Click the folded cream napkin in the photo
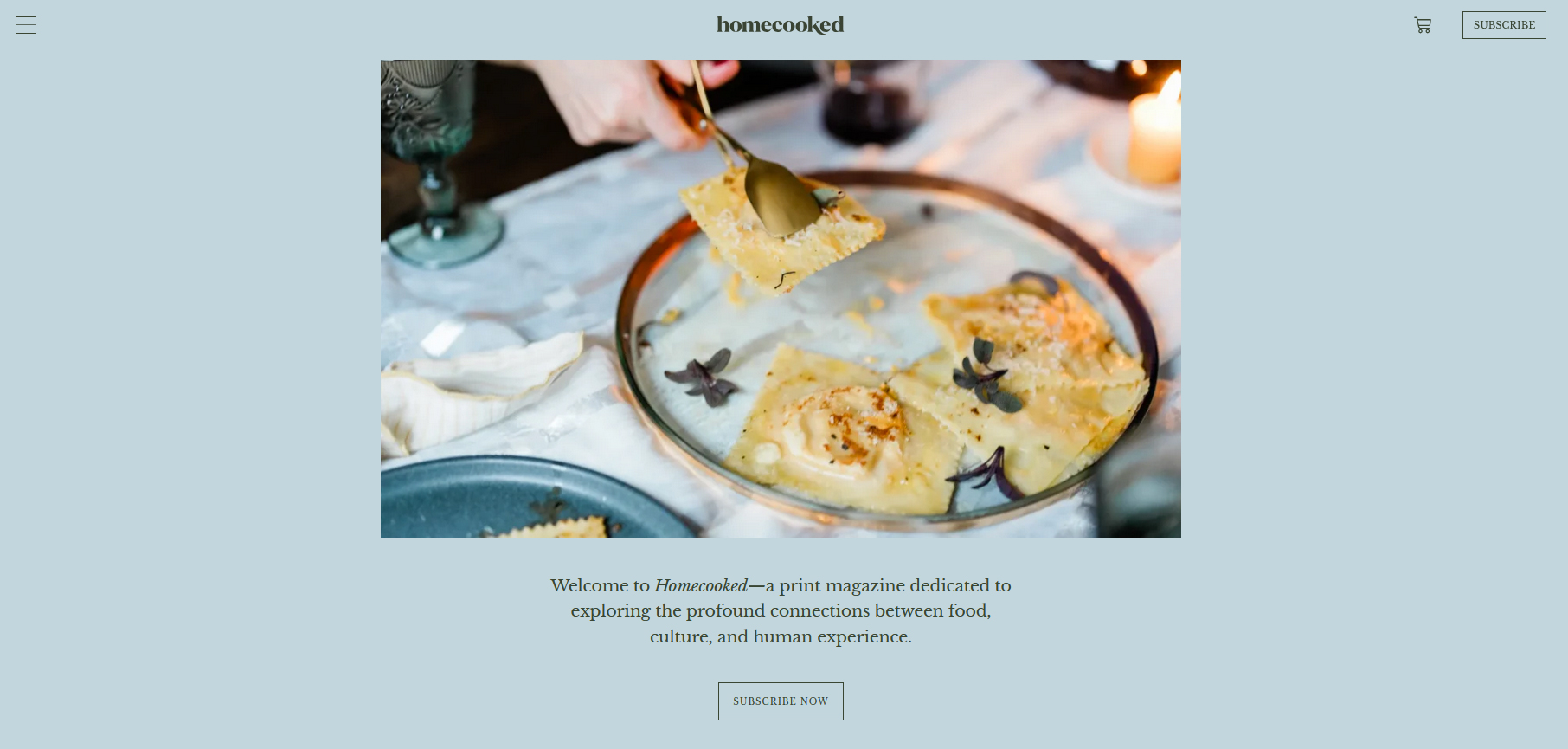This screenshot has height=749, width=1568. [x=476, y=390]
